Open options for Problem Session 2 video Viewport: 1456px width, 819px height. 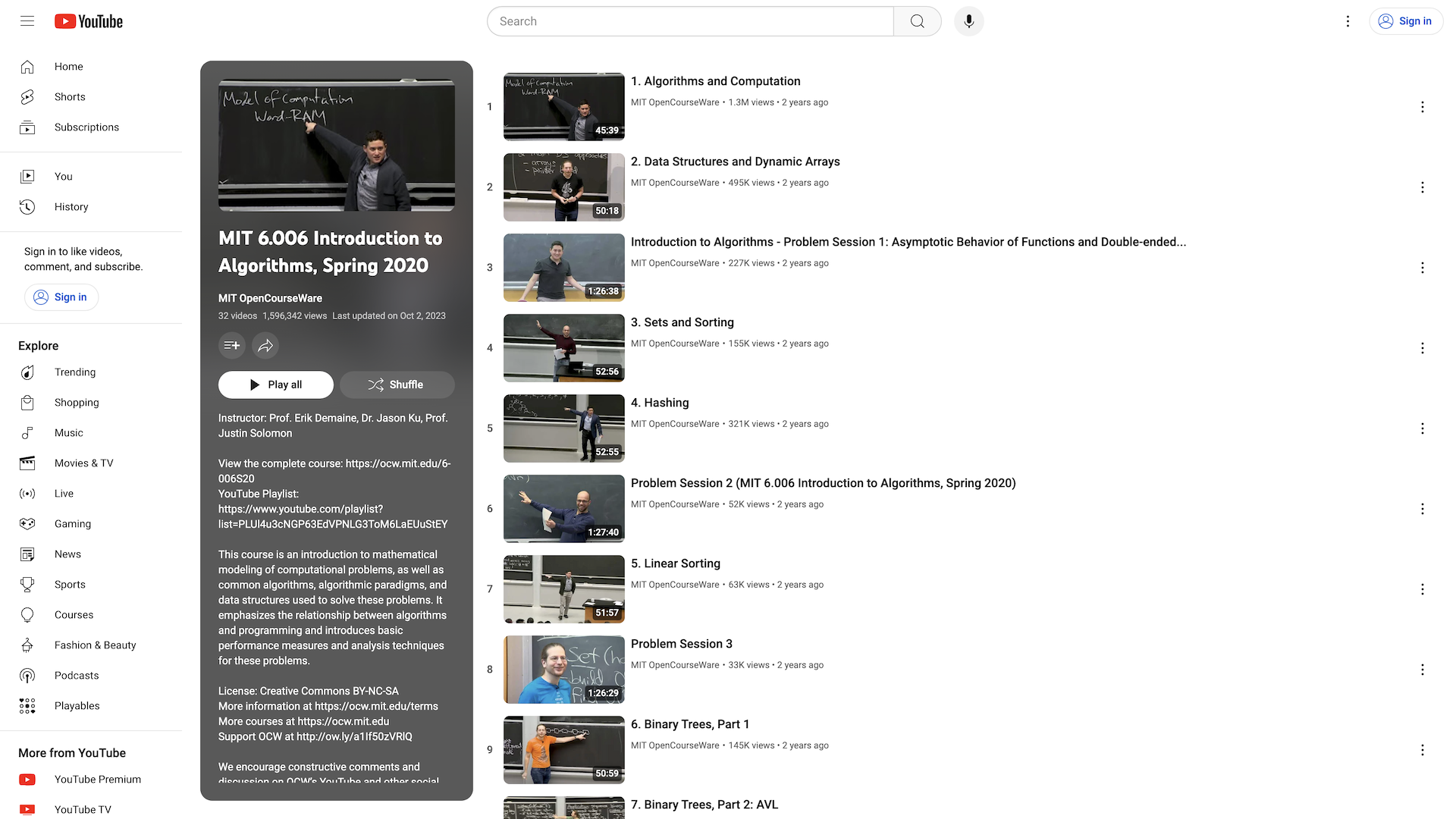(x=1423, y=509)
